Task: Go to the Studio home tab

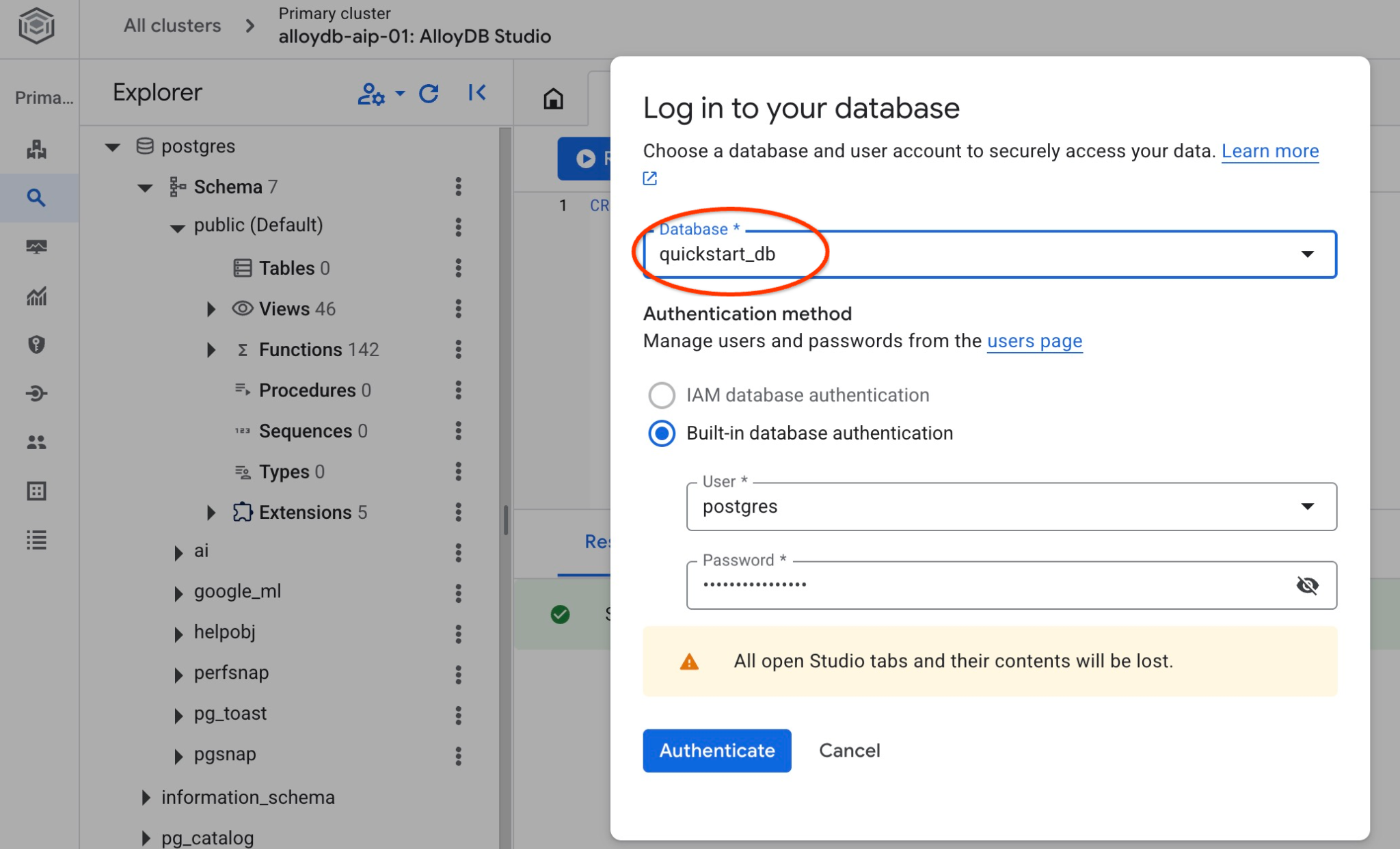Action: click(x=553, y=99)
